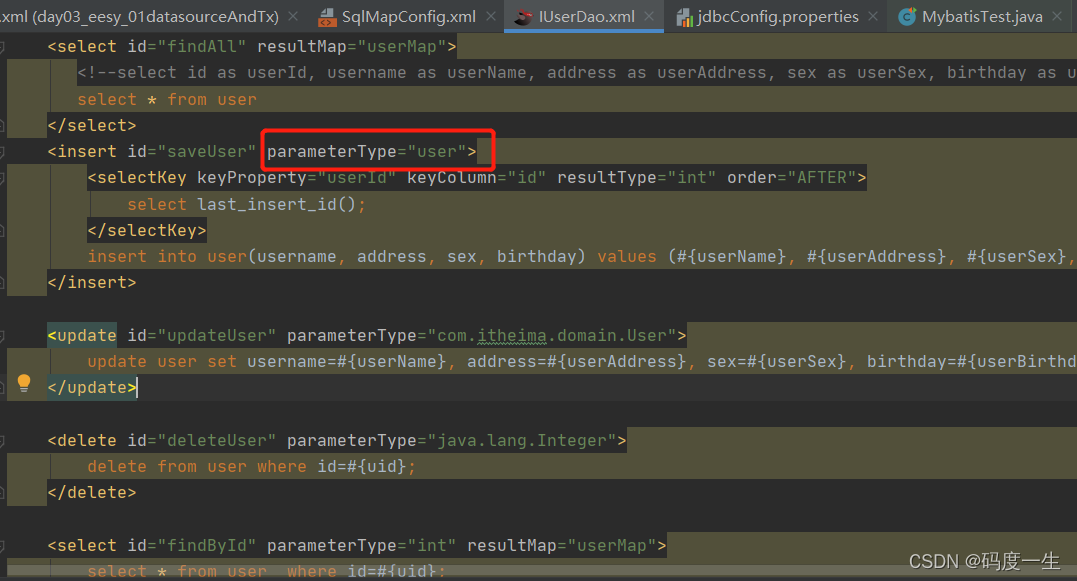Click the jdbcConfig.properties file icon
Image resolution: width=1077 pixels, height=581 pixels.
tap(684, 17)
